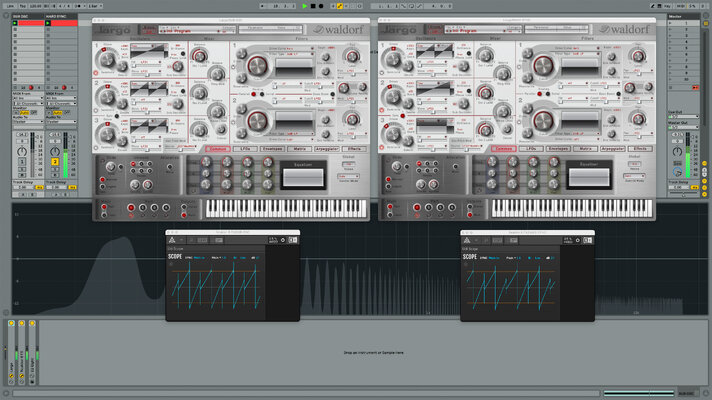The height and width of the screenshot is (400, 712).
Task: Toggle Osc 2 Sync button in left Largo
Action: [117, 116]
